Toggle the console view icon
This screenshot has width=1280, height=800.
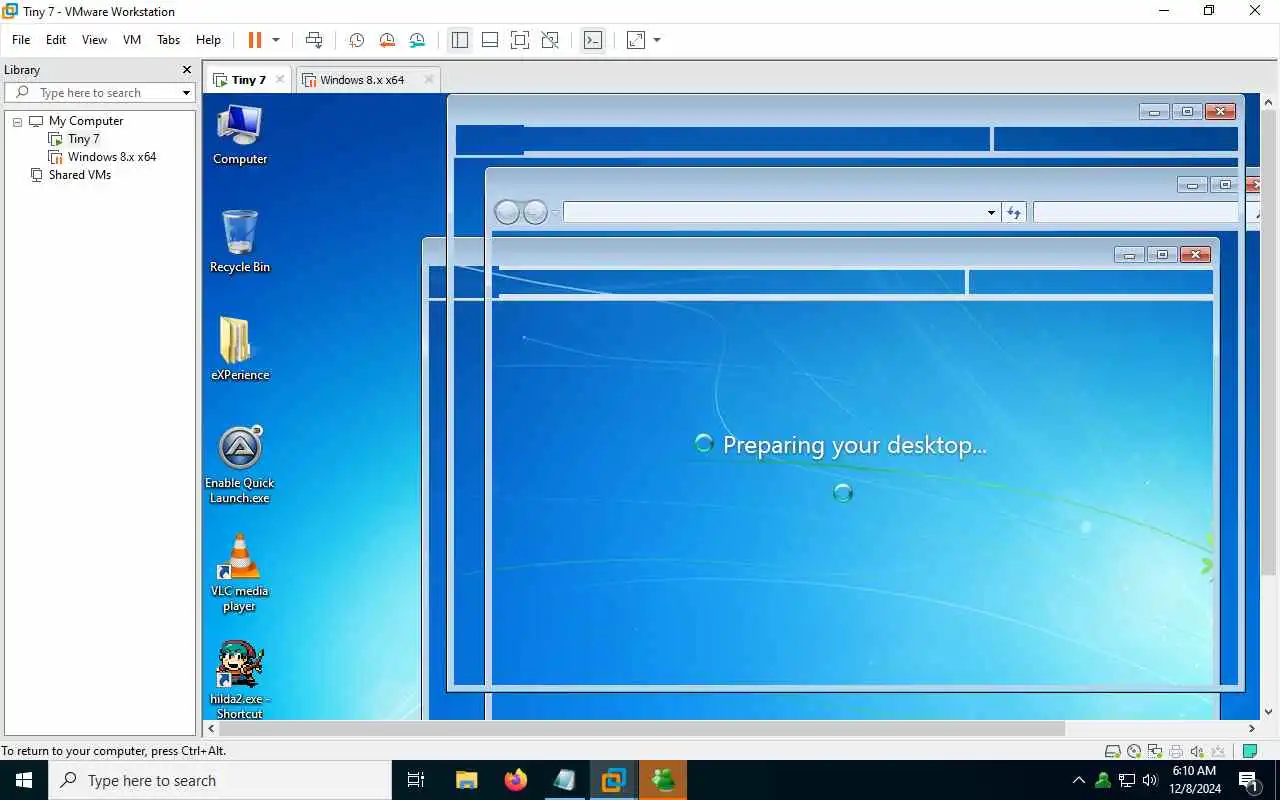[593, 40]
